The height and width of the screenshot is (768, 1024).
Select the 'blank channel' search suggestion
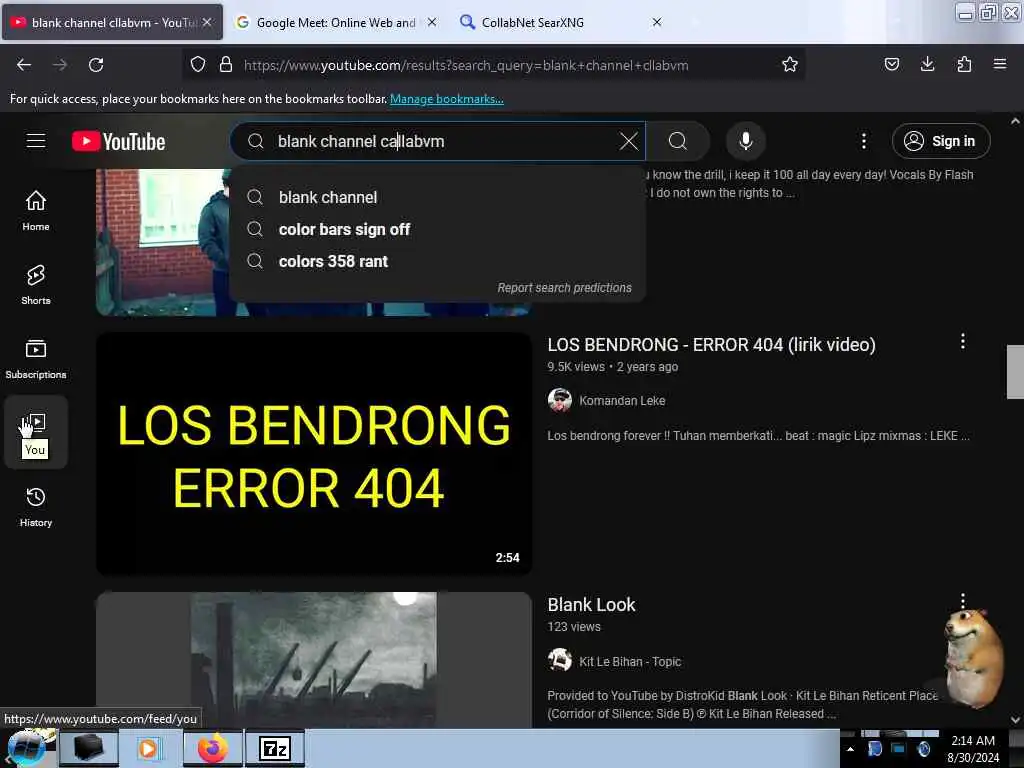(x=438, y=197)
